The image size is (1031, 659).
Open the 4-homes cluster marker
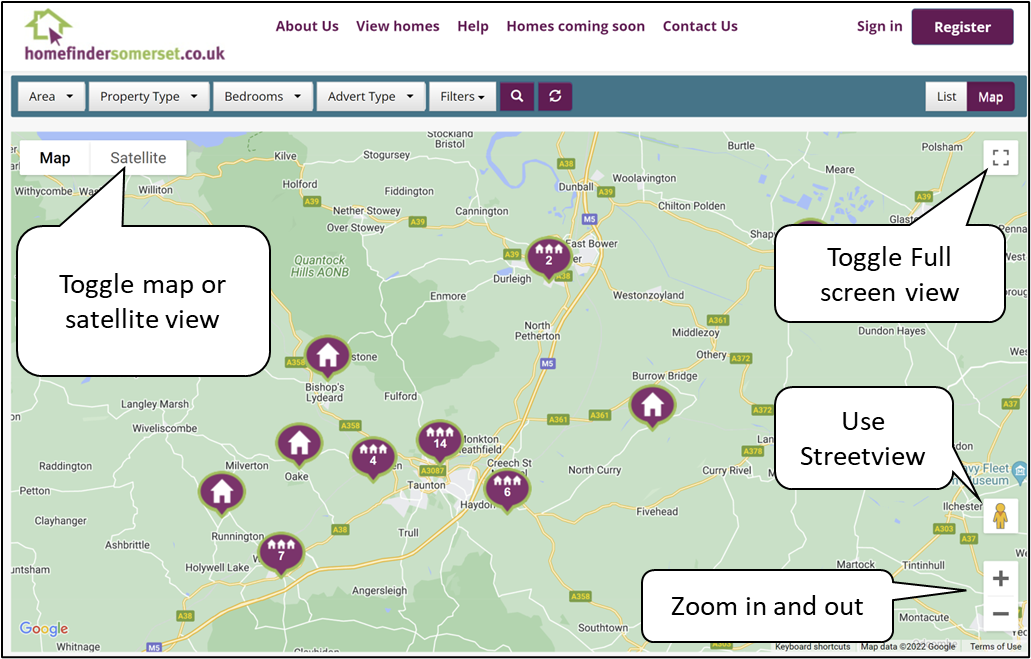tap(373, 458)
